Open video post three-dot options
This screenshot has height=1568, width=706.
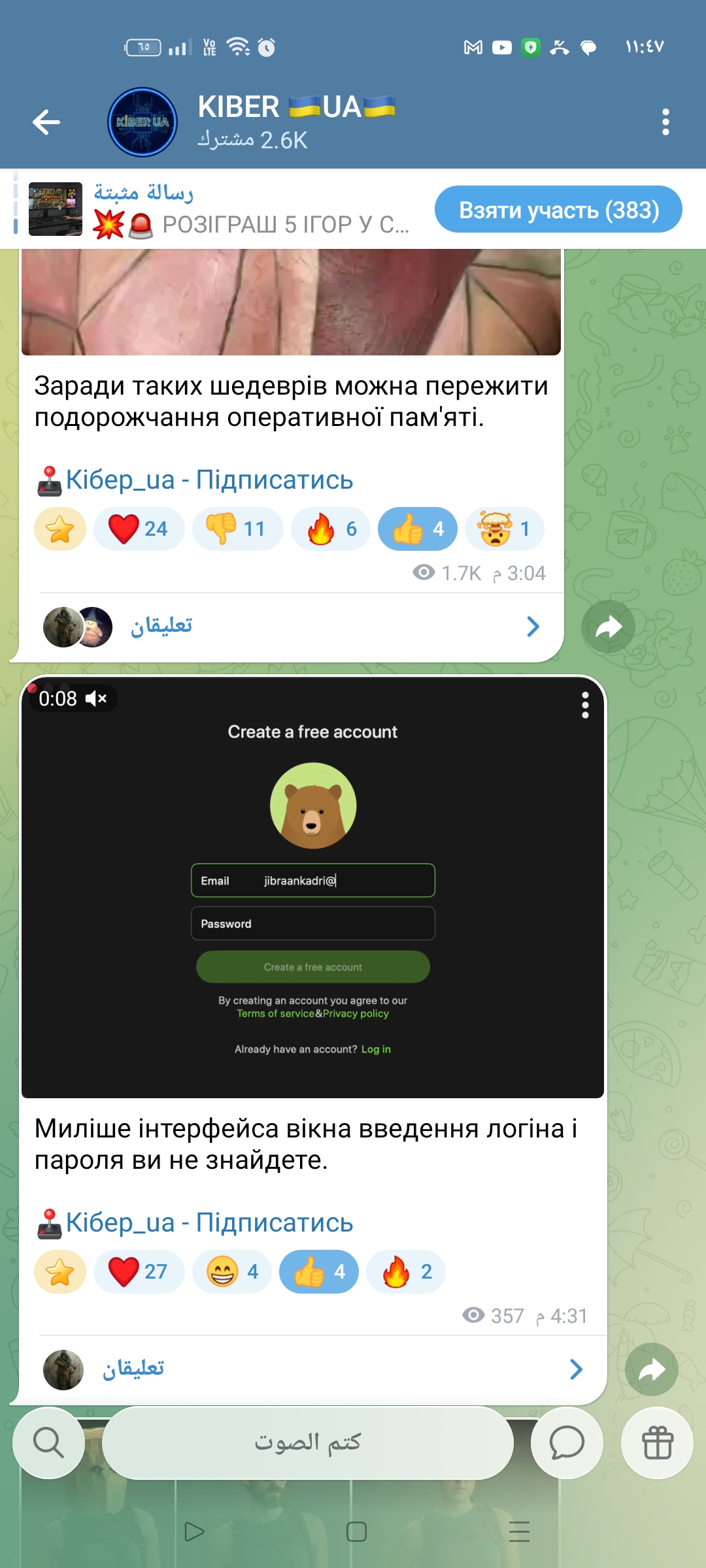point(585,706)
